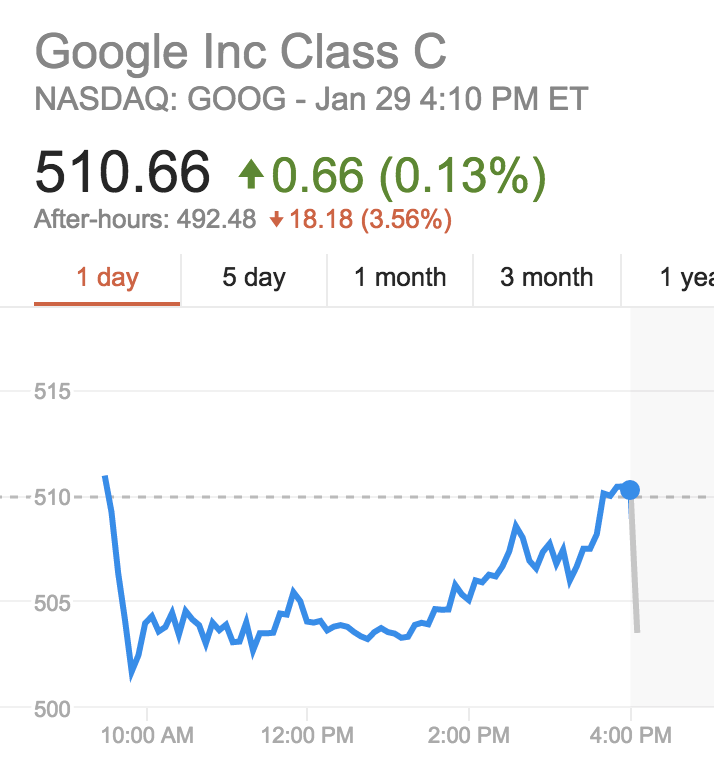The image size is (714, 764).
Task: Click the 510.66 stock price
Action: [122, 173]
